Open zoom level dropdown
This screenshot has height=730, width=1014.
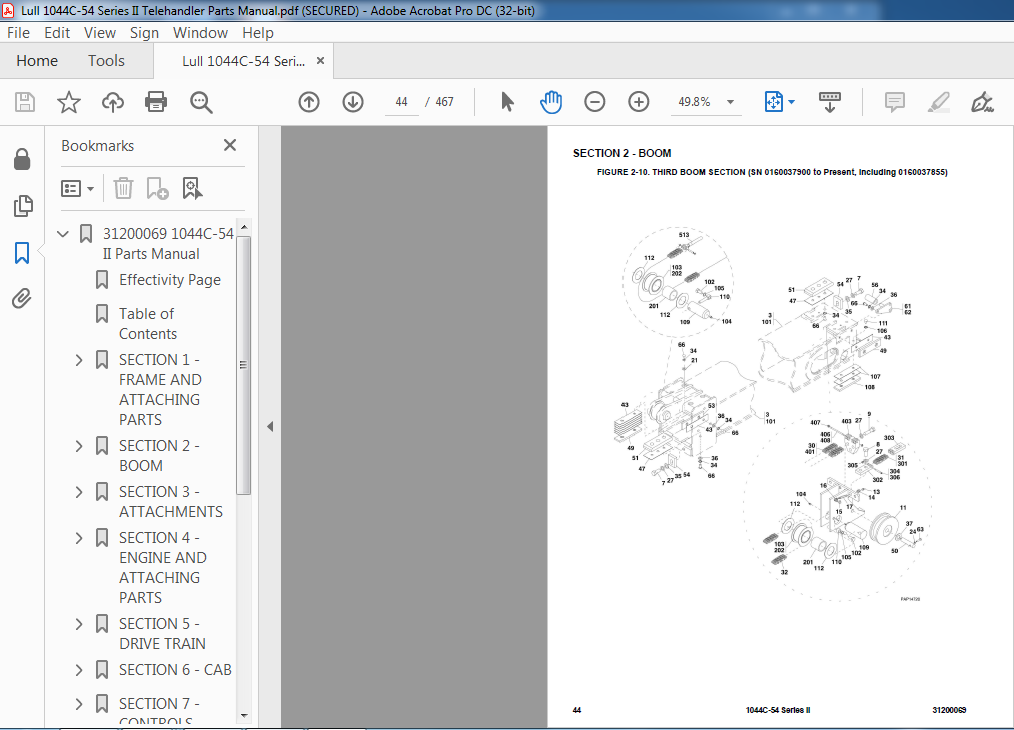[730, 102]
